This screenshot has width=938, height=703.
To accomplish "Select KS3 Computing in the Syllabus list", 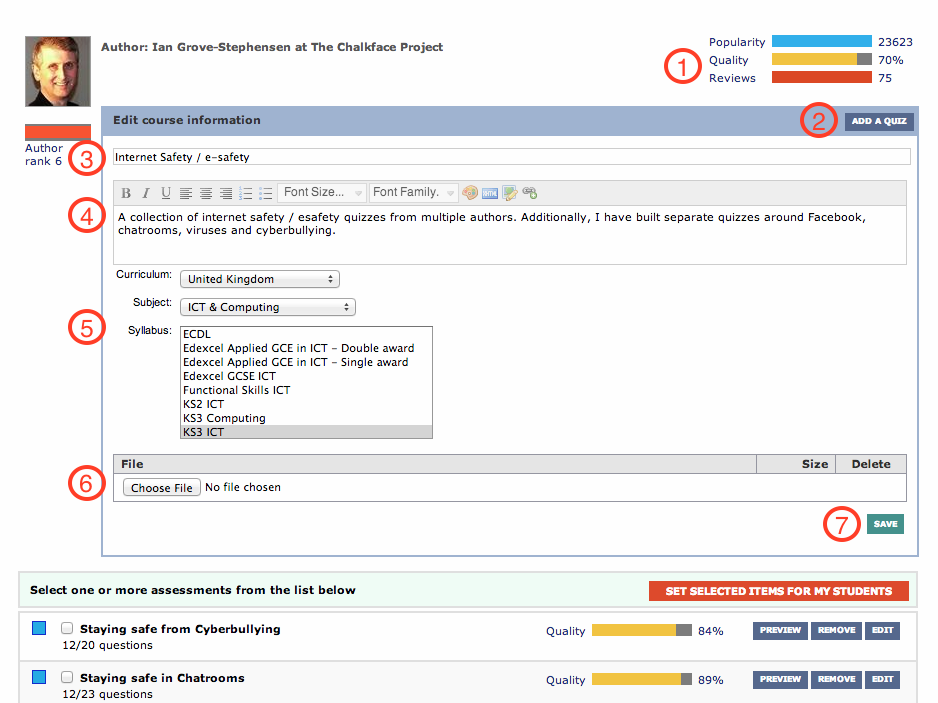I will point(224,418).
